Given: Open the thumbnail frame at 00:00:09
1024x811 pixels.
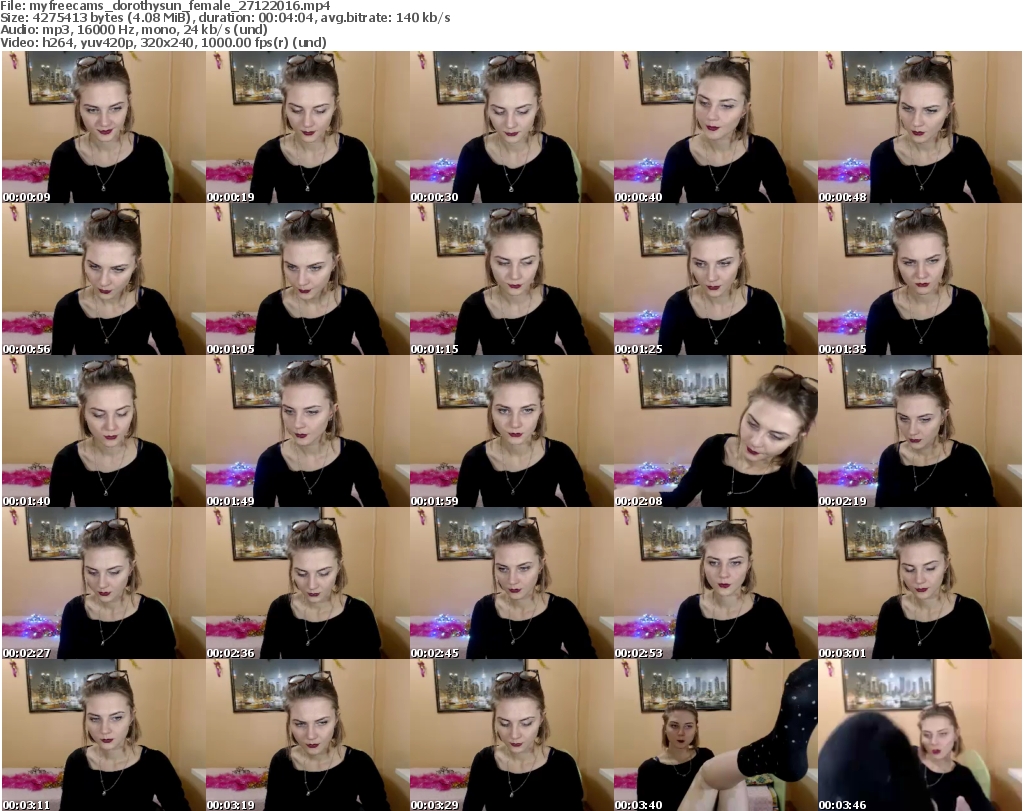Looking at the screenshot, I should tap(104, 127).
